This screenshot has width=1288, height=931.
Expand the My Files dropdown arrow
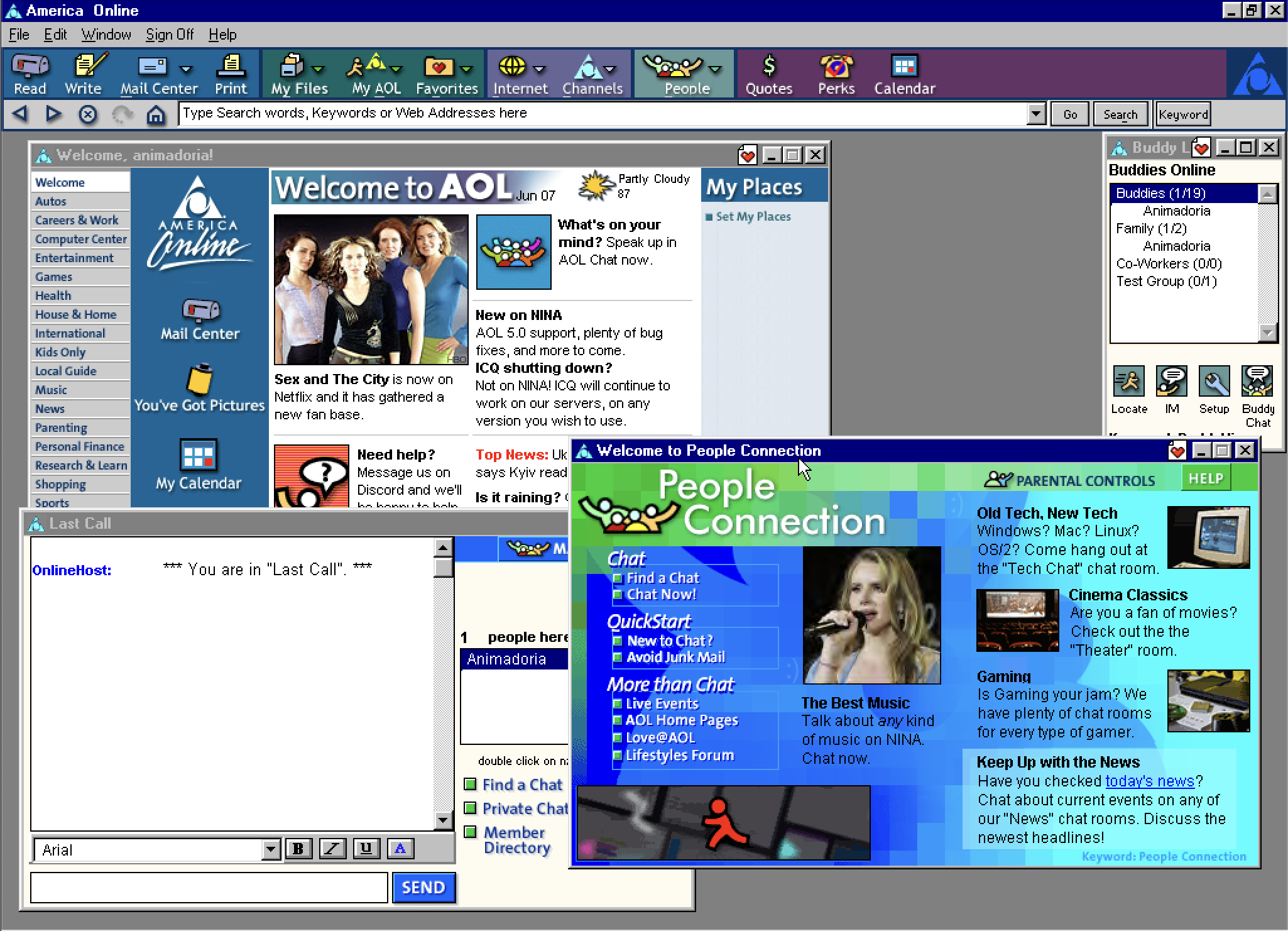318,69
